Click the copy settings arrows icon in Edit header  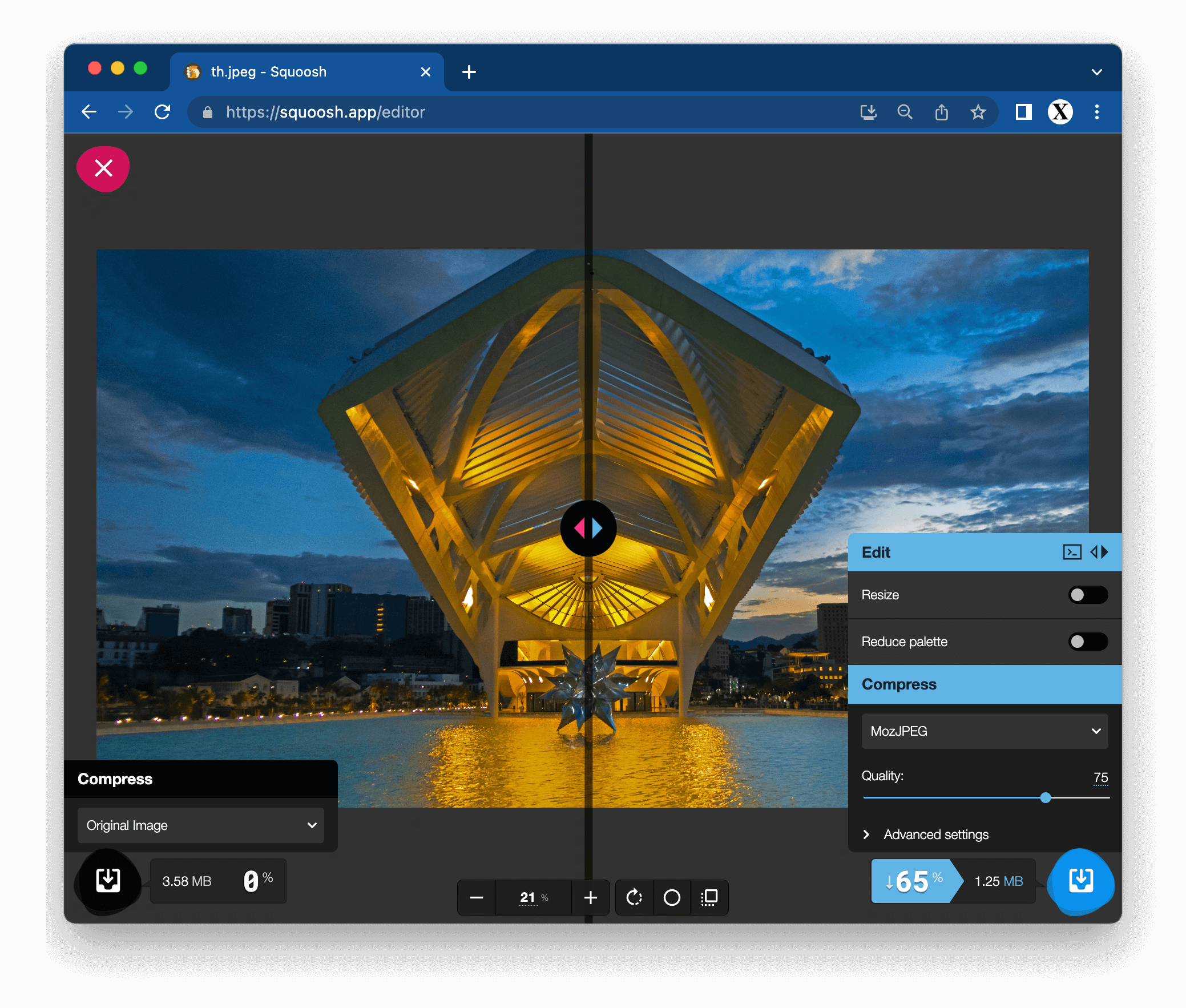1099,552
